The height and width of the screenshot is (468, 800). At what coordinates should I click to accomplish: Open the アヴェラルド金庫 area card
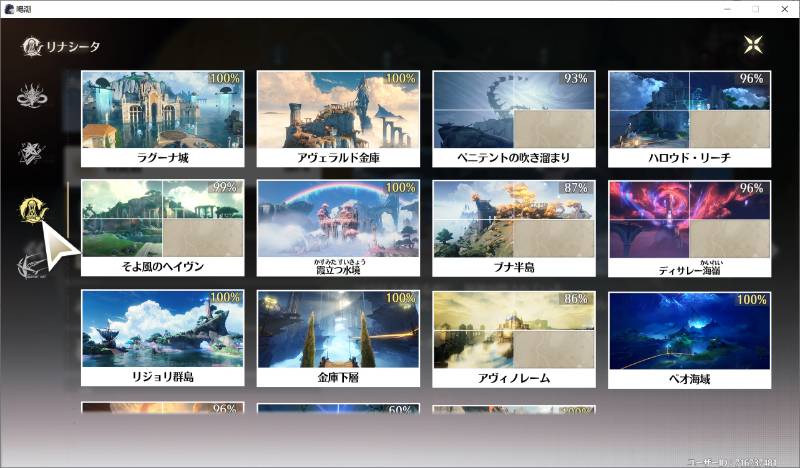click(338, 119)
